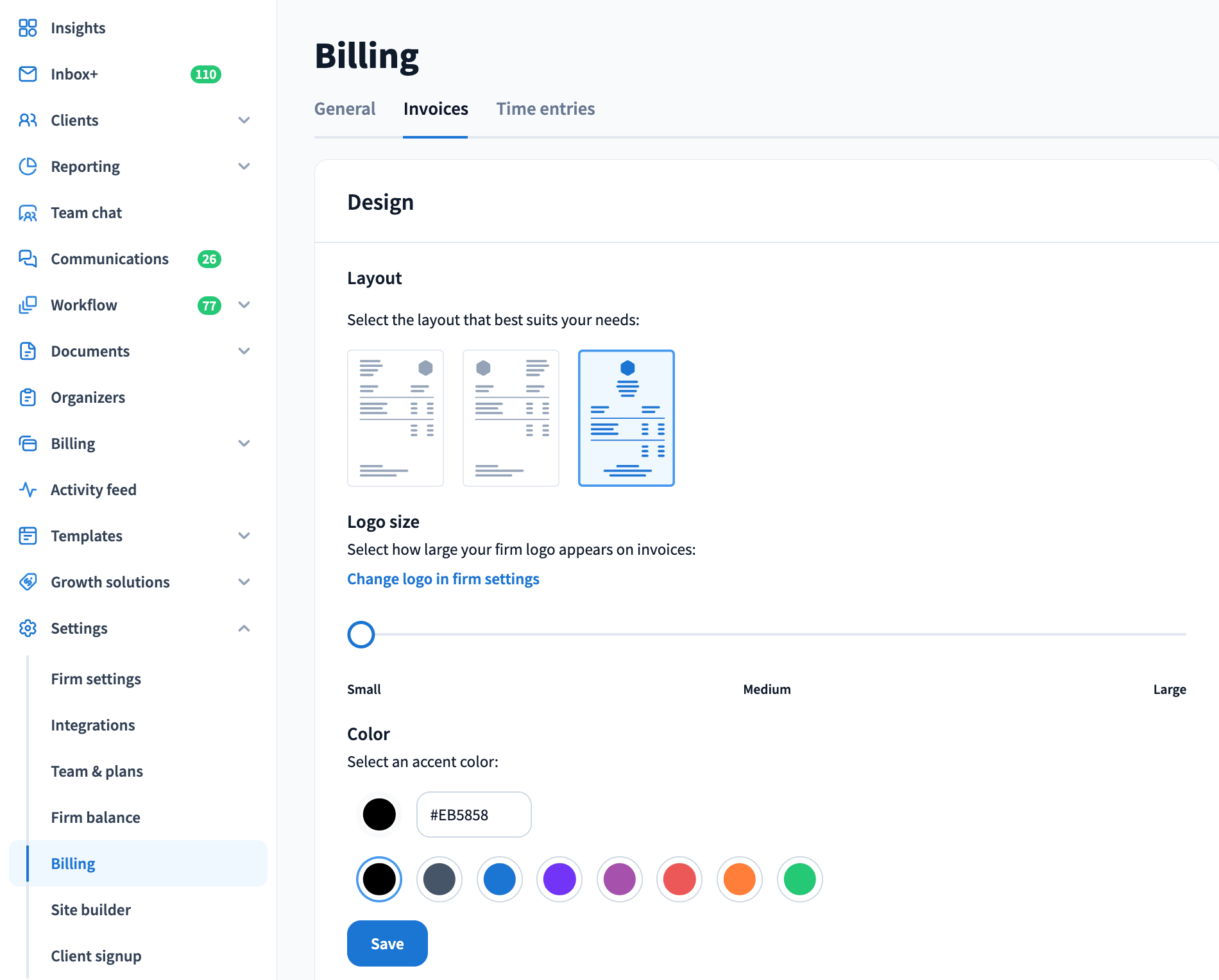The width and height of the screenshot is (1219, 980).
Task: Open Activity feed pulse icon
Action: pyautogui.click(x=28, y=490)
